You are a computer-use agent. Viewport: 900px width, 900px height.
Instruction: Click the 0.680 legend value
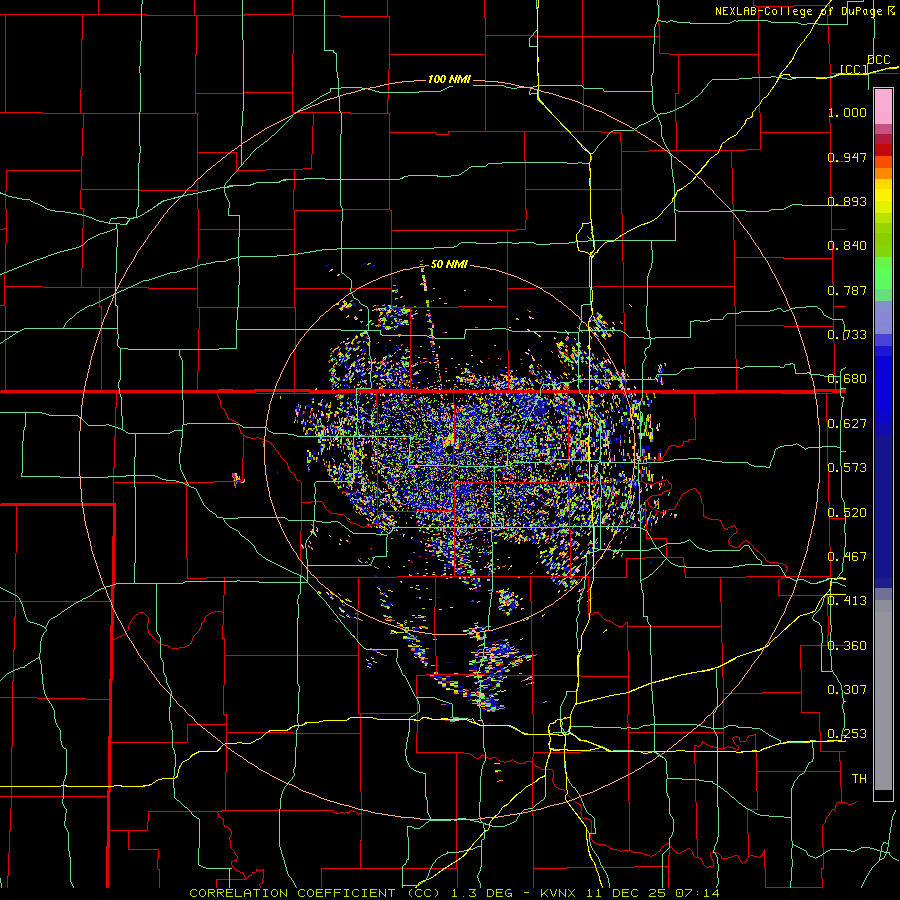tap(847, 379)
